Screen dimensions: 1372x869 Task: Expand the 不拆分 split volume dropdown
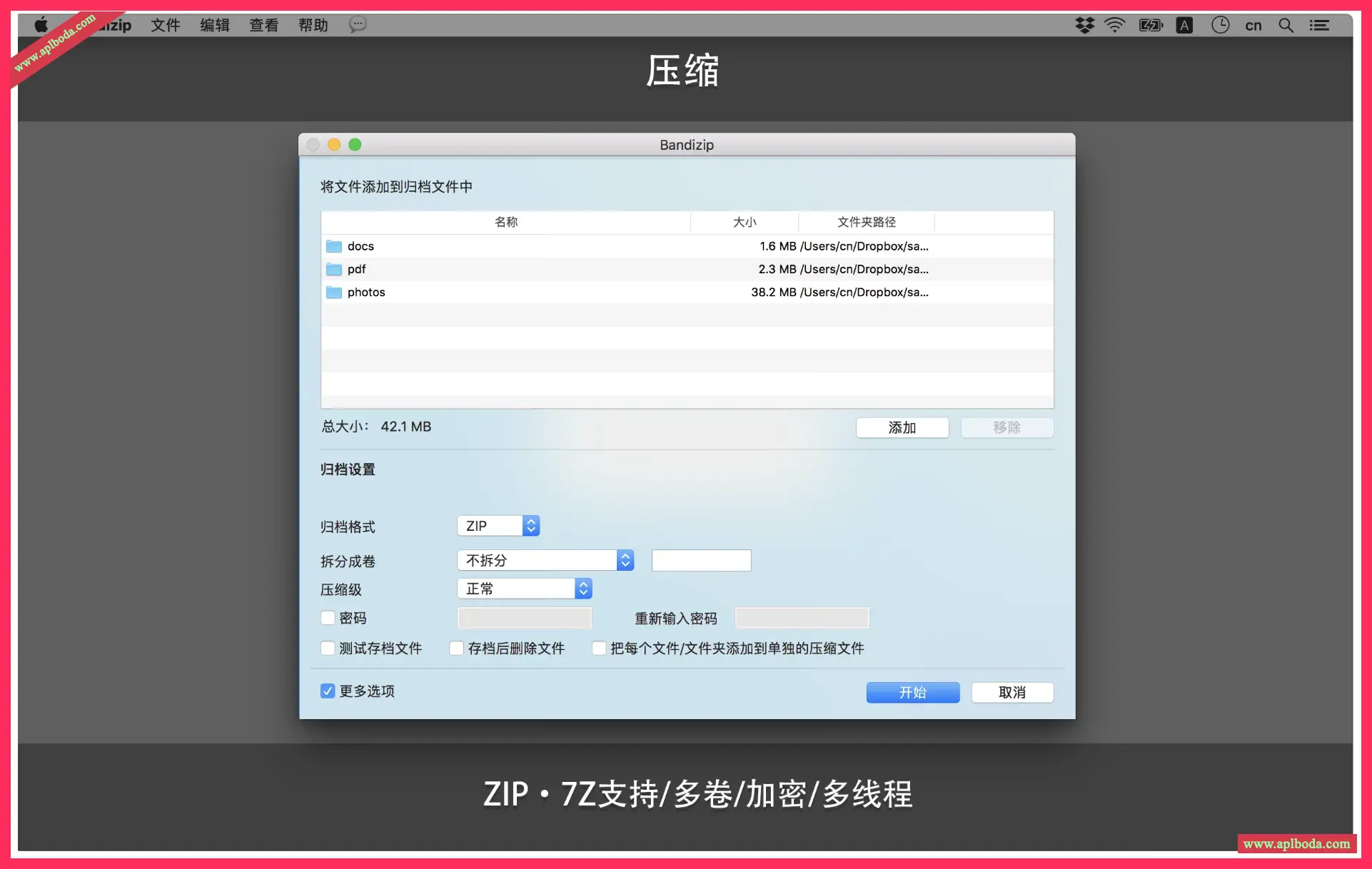point(545,560)
